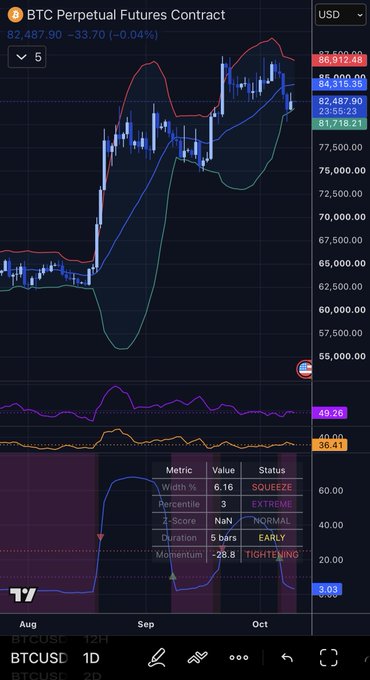This screenshot has width=370, height=680.
Task: Tap the EARLY duration status cell
Action: pos(272,538)
